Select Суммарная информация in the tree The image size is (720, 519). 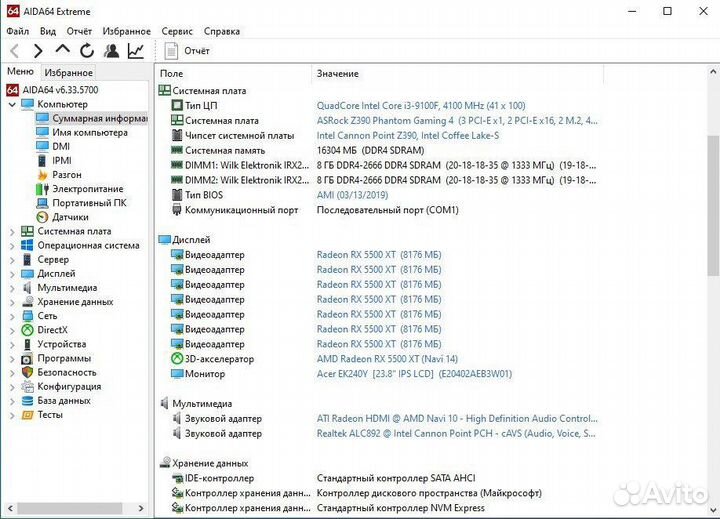100,118
